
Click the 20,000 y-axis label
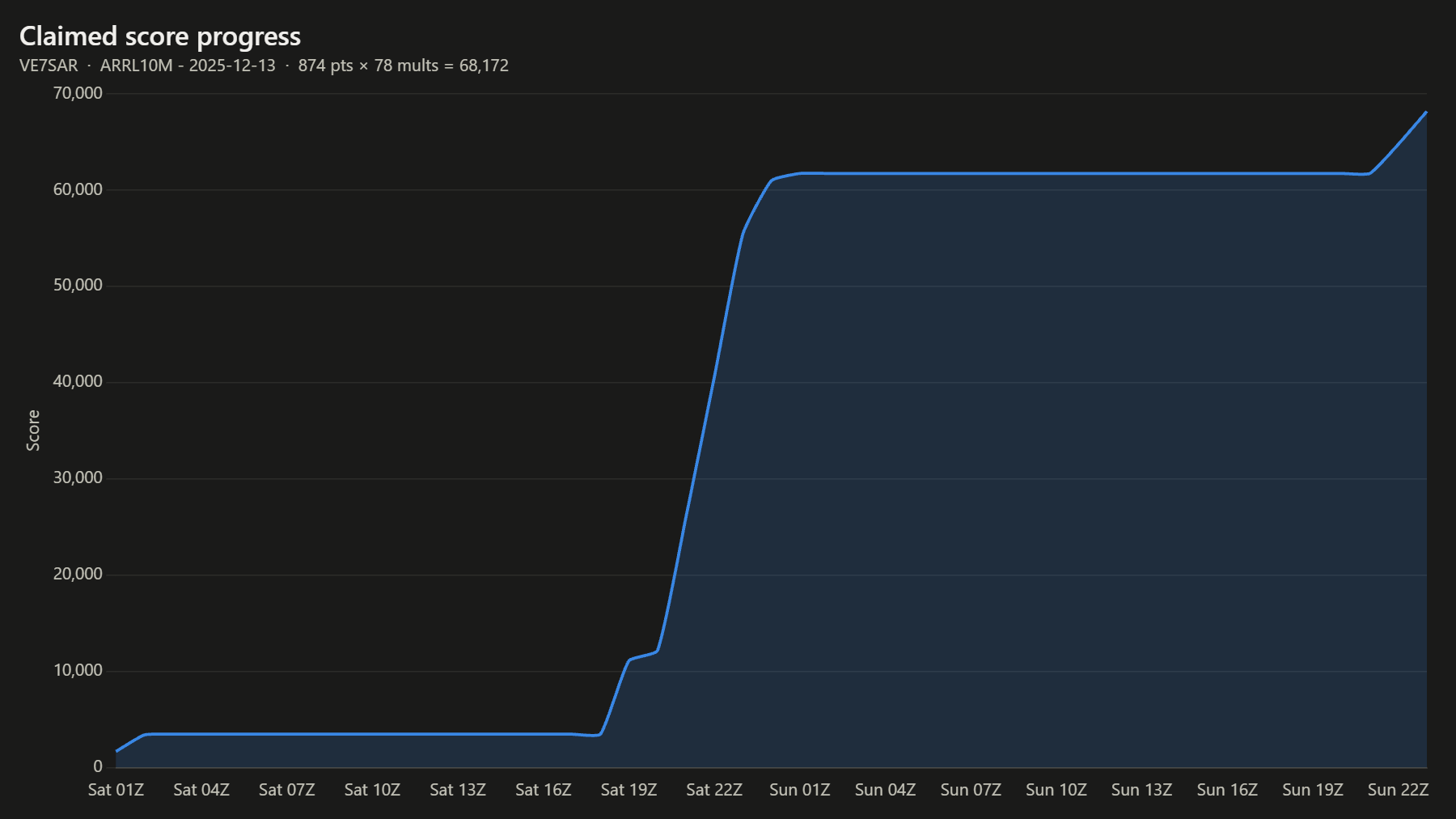pos(78,574)
